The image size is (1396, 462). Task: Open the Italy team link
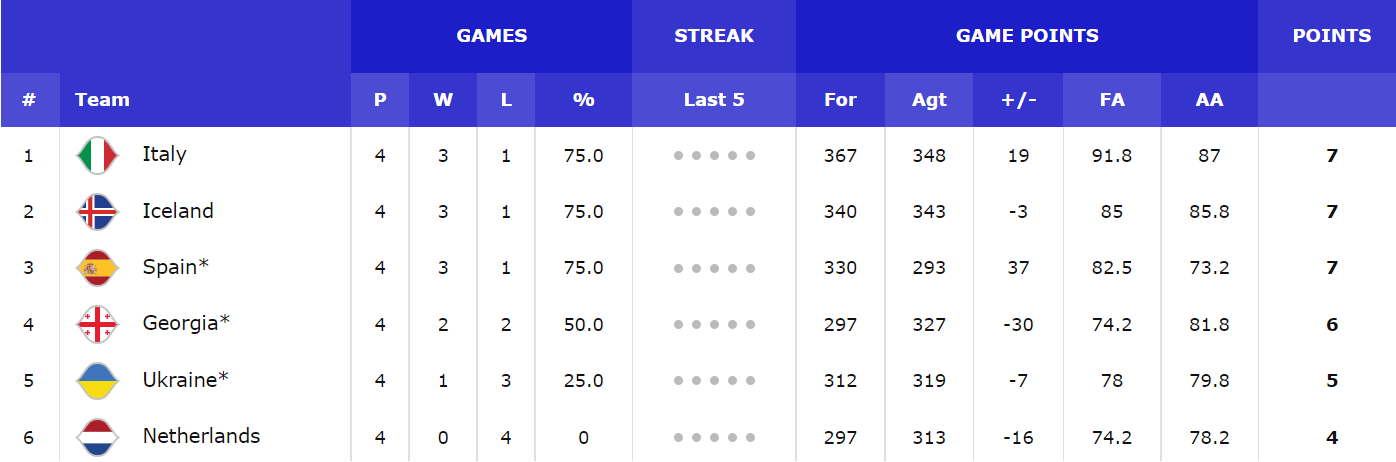click(x=164, y=154)
